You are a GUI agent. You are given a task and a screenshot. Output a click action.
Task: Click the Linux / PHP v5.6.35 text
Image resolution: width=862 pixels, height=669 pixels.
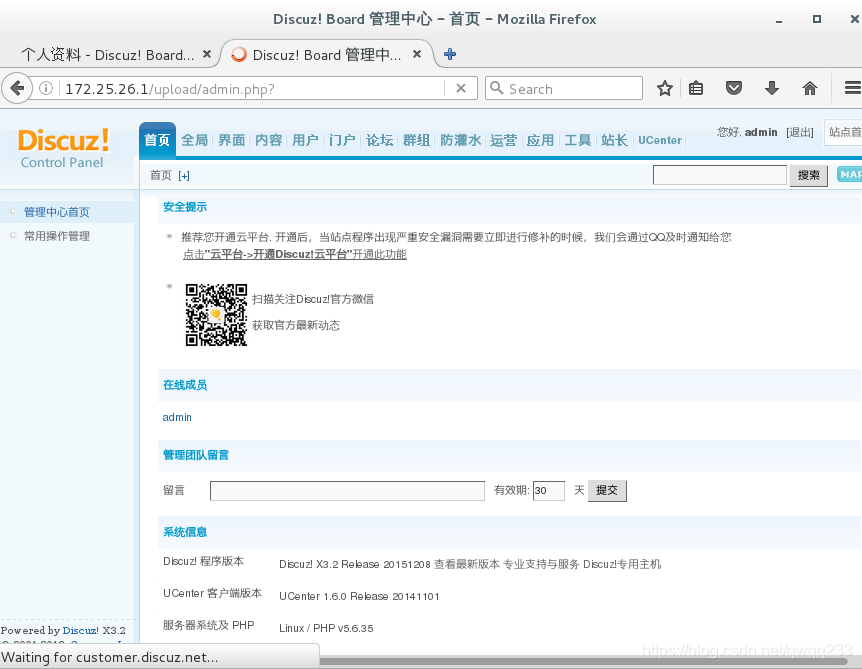click(x=326, y=628)
